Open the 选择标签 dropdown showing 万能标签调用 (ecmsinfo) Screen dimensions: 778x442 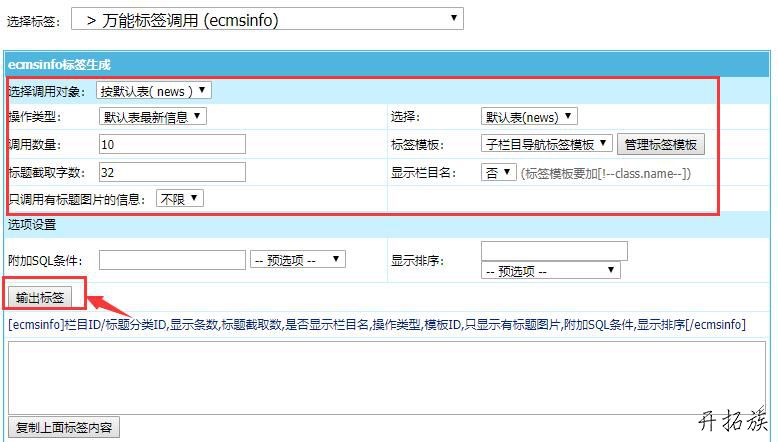[267, 19]
